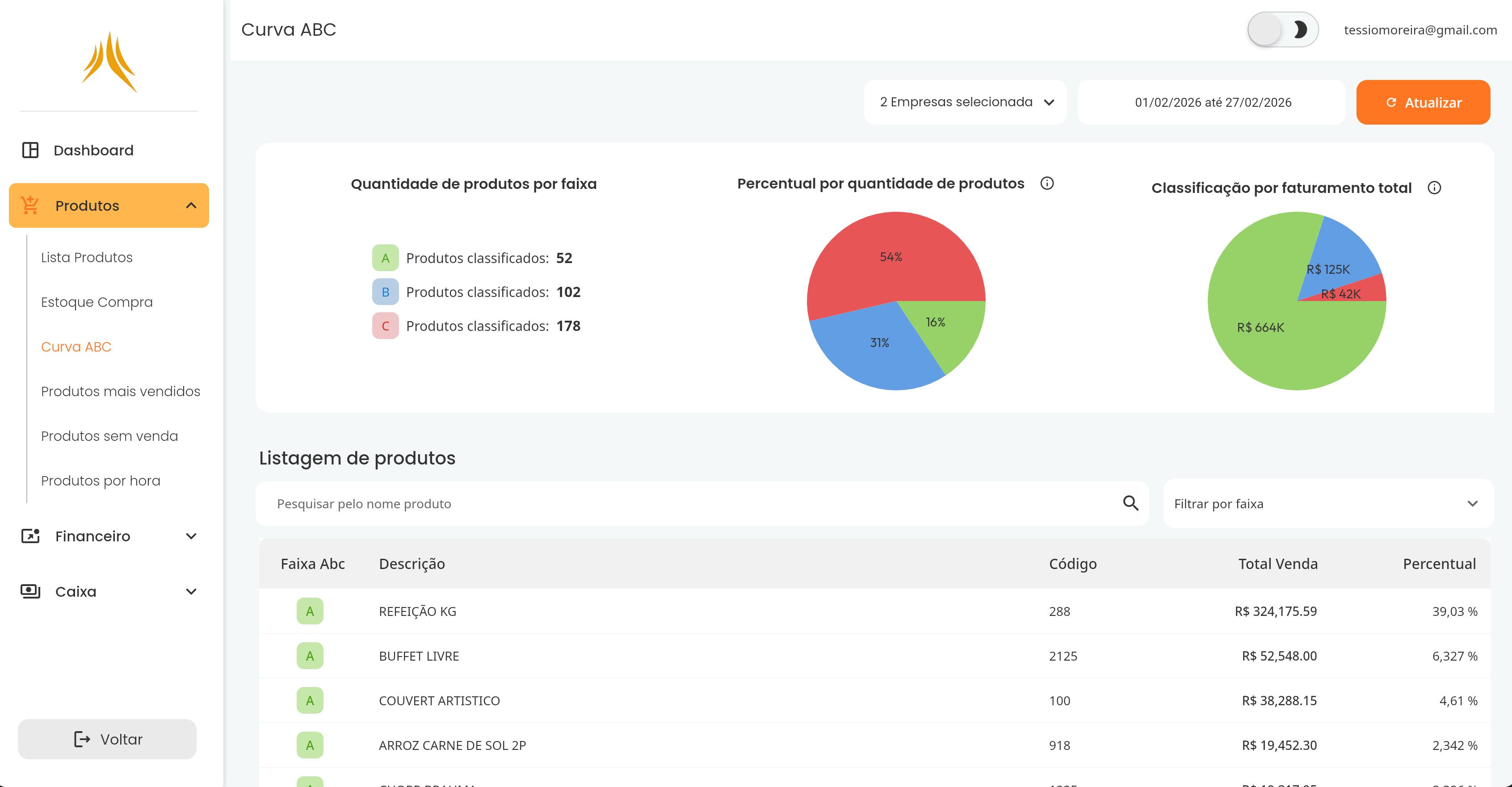Collapse the Produtos menu section

[x=189, y=205]
